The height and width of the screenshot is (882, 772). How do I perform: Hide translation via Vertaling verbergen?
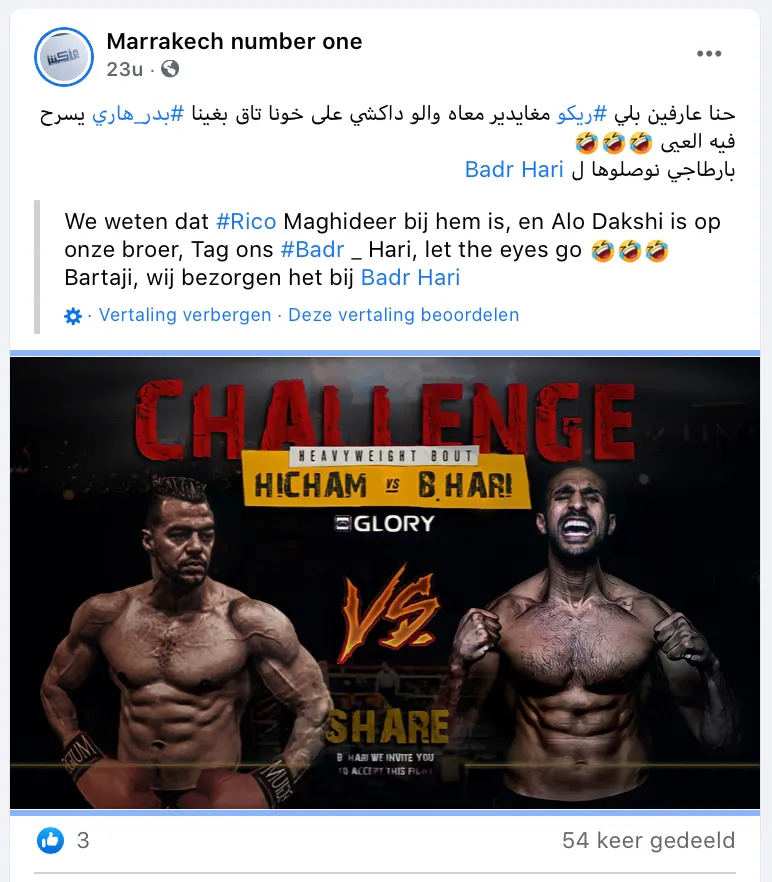point(185,315)
